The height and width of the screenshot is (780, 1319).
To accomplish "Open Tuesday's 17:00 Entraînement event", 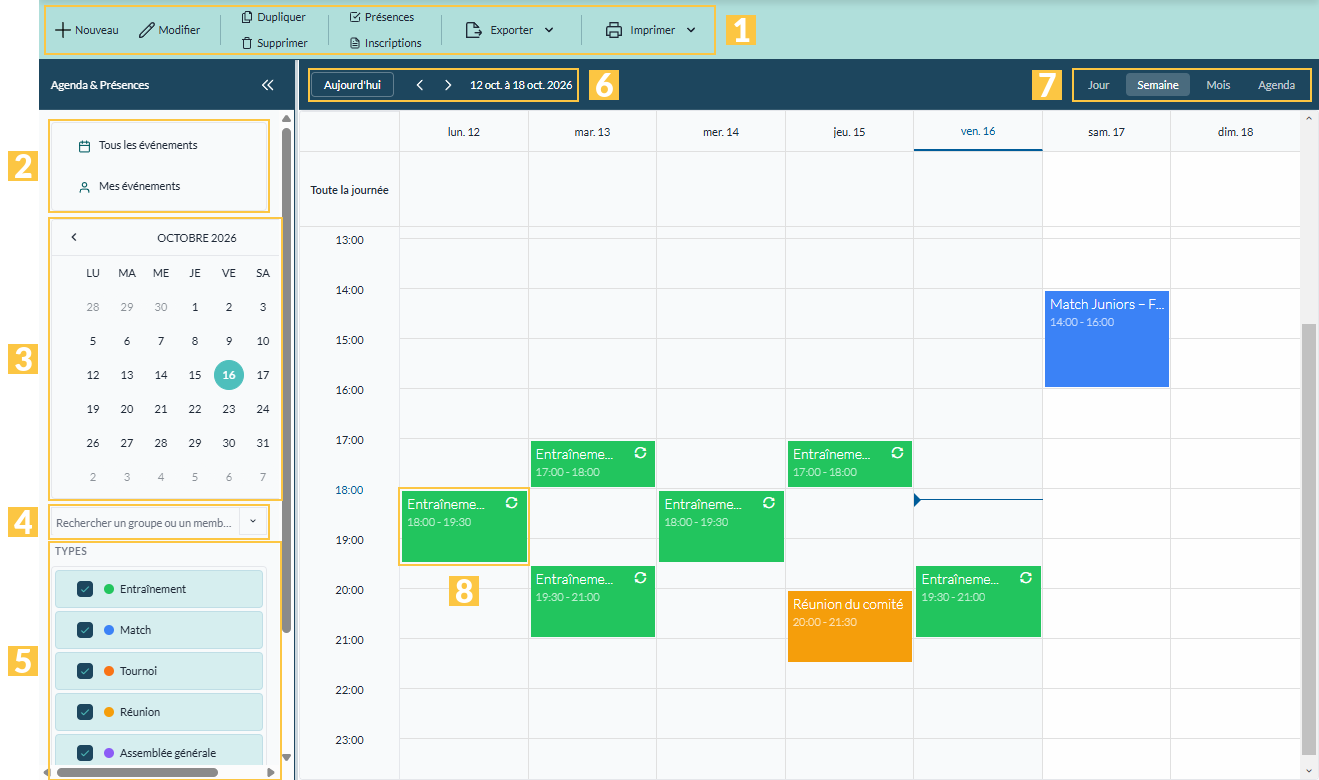I will click(593, 464).
